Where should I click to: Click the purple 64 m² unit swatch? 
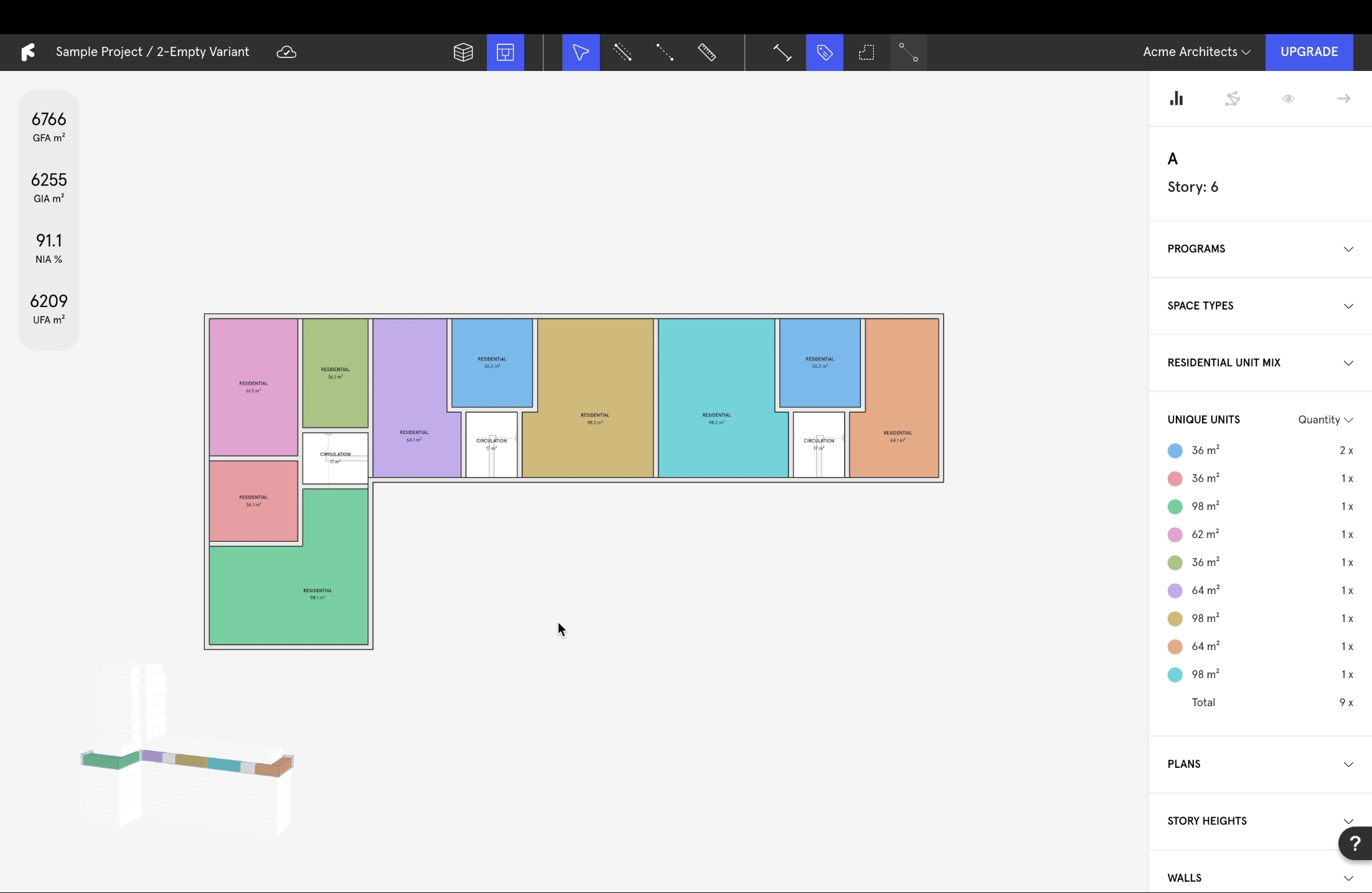click(1175, 590)
